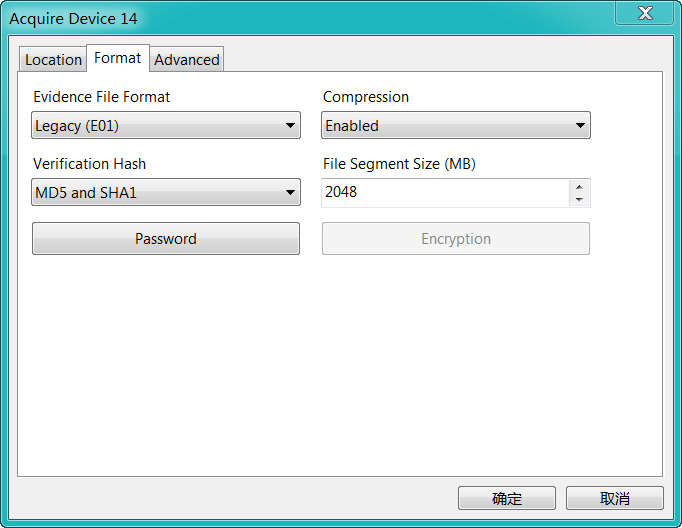Select the Format tab
Viewport: 682px width, 528px height.
tap(118, 58)
